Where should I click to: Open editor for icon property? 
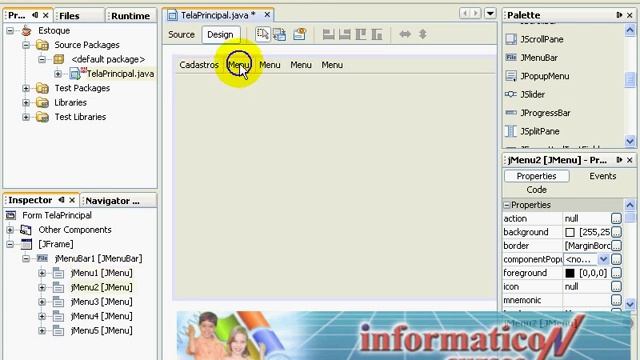coord(616,287)
